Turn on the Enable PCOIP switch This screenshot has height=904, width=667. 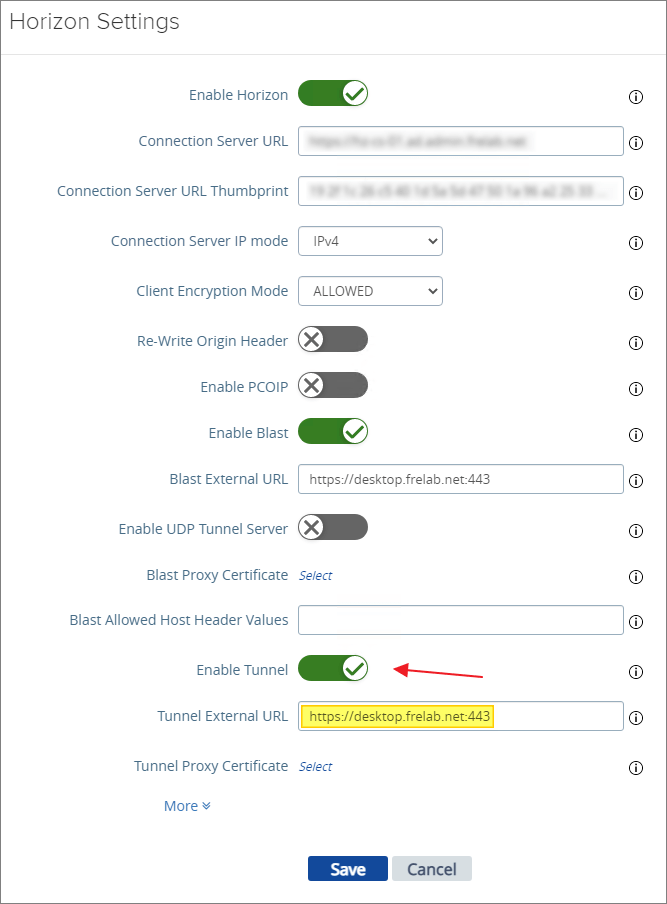tap(333, 385)
